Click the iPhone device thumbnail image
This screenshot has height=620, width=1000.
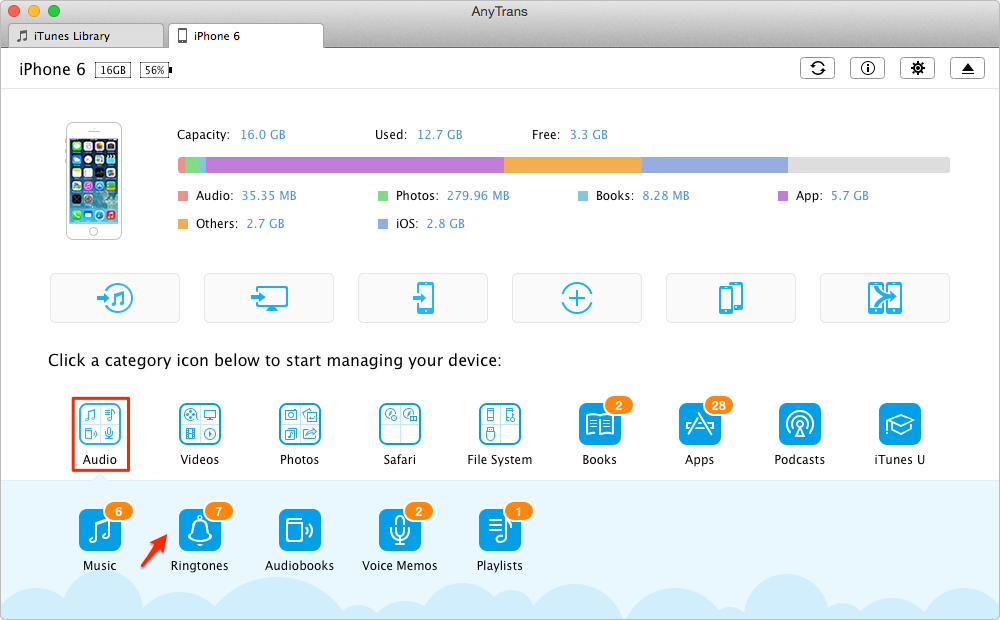(x=94, y=181)
